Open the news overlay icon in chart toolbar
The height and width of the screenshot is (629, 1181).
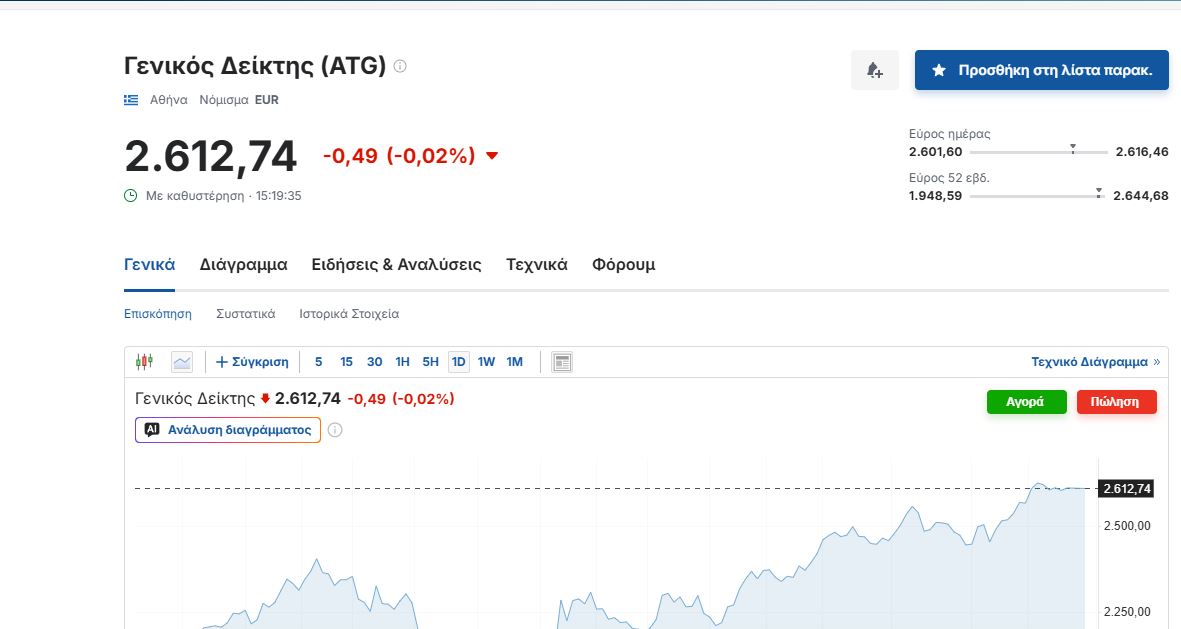562,362
